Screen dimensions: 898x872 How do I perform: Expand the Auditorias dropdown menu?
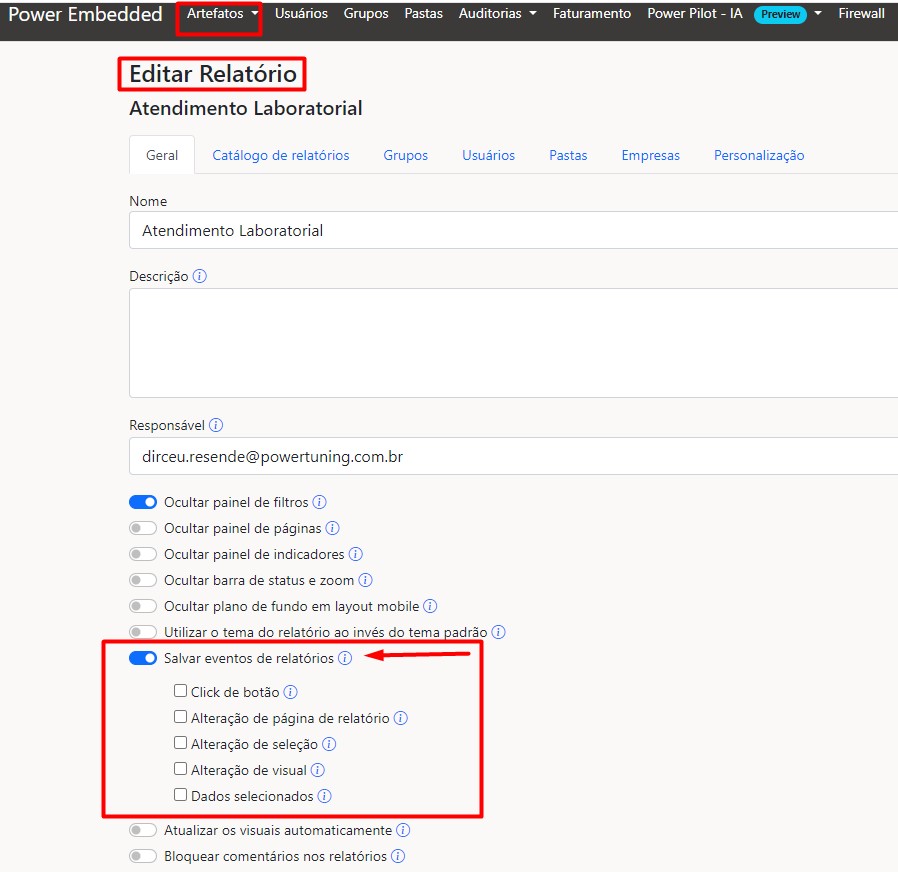[x=497, y=14]
